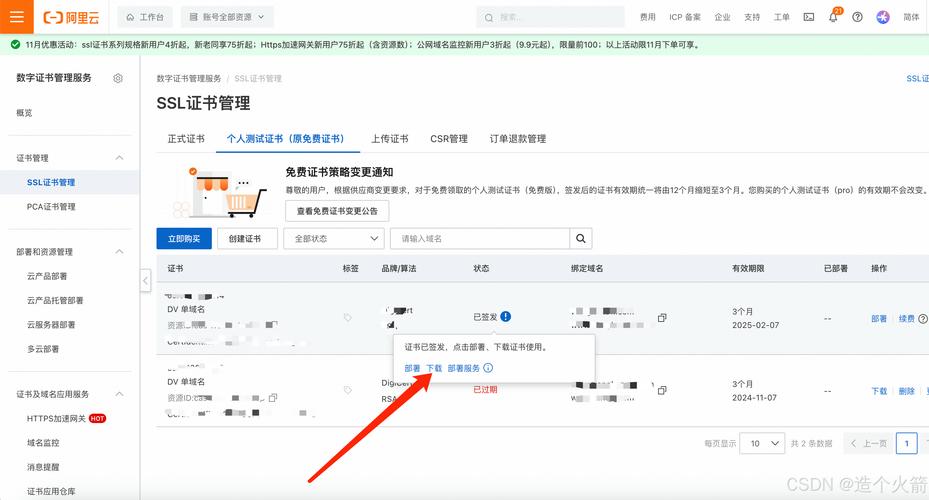Open the Cloud Shell terminal icon
Image resolution: width=929 pixels, height=500 pixels.
(x=809, y=17)
